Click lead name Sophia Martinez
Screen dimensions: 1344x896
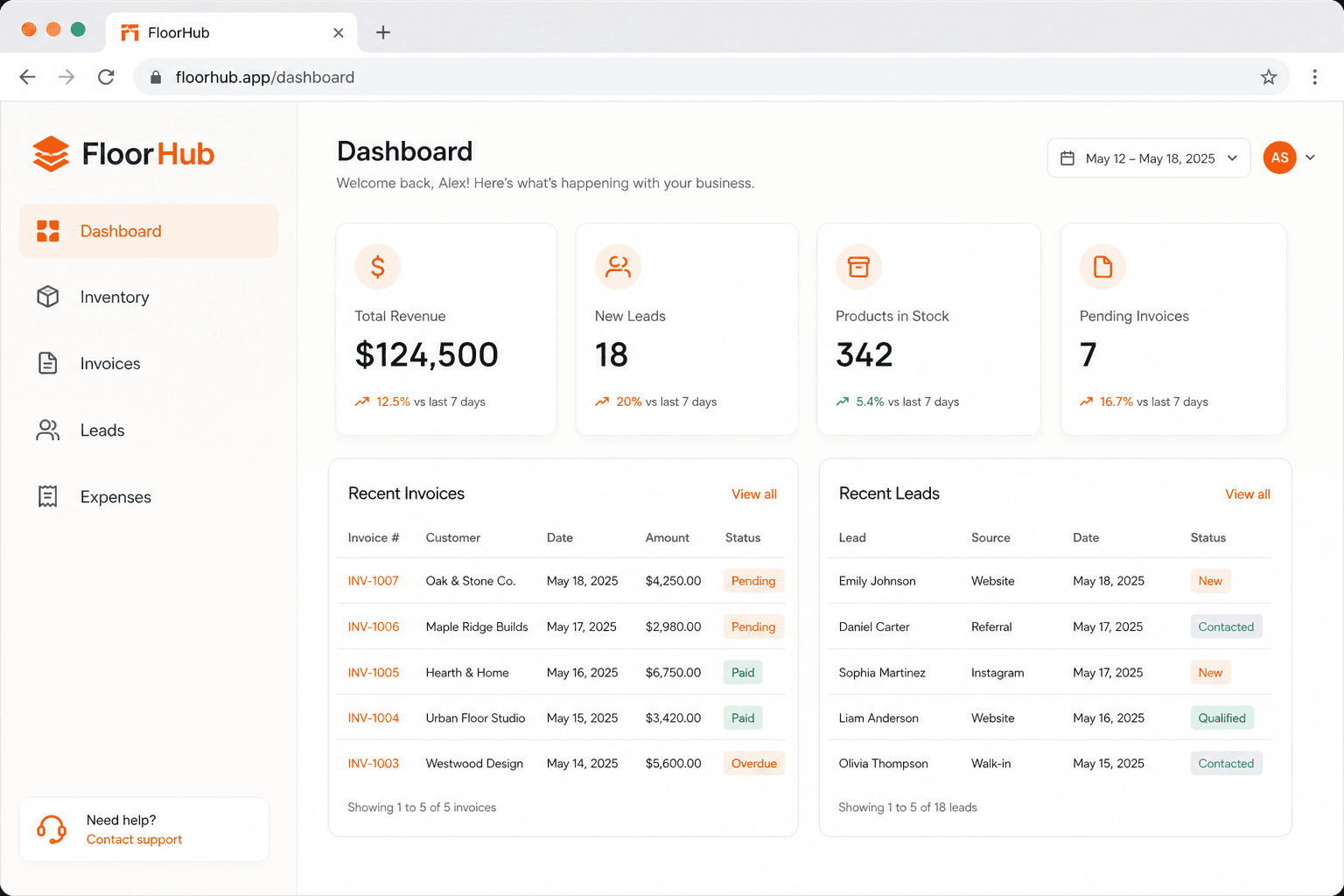tap(882, 672)
